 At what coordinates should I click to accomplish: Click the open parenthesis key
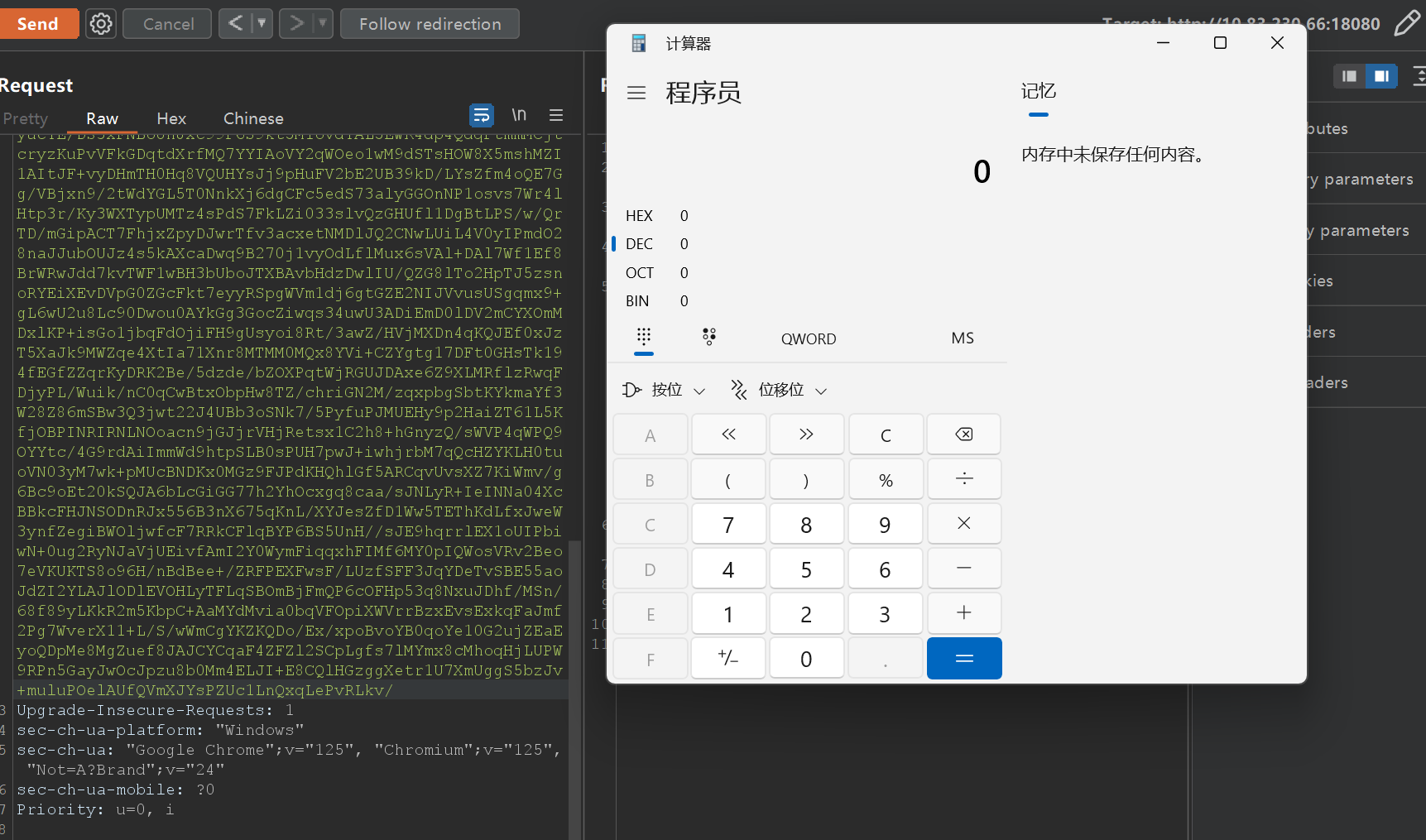[728, 479]
